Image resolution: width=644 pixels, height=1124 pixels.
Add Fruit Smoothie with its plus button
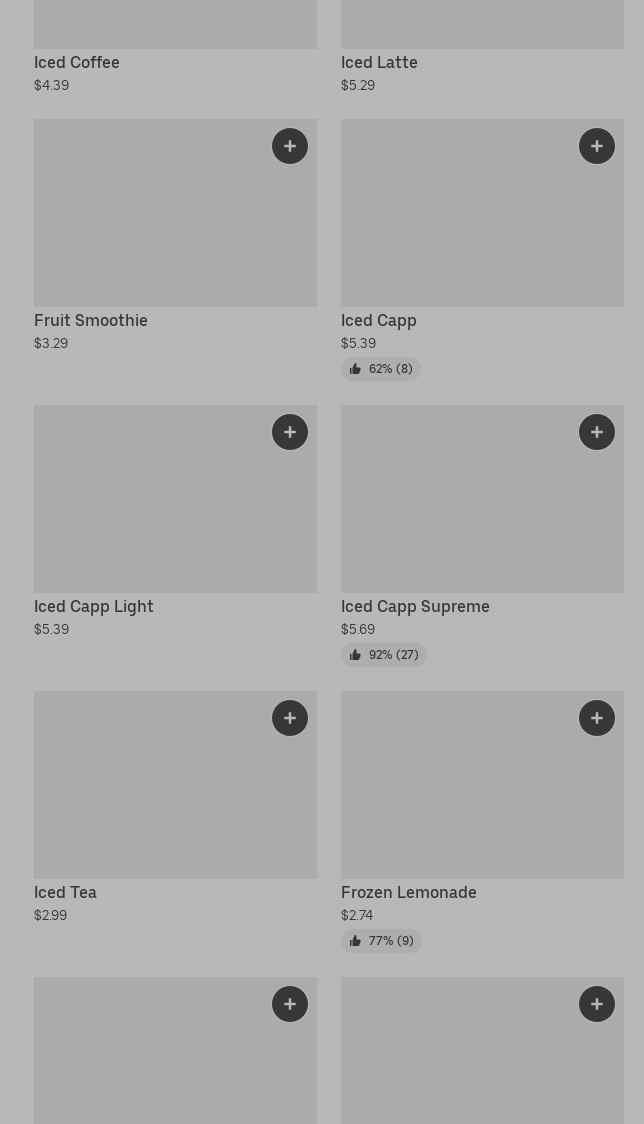pos(290,146)
